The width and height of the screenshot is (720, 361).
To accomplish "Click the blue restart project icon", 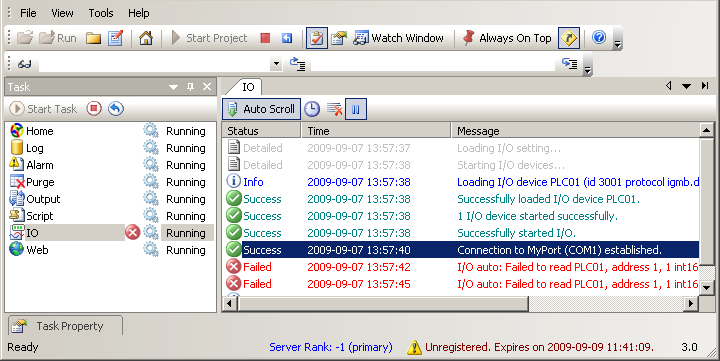I will (x=287, y=38).
